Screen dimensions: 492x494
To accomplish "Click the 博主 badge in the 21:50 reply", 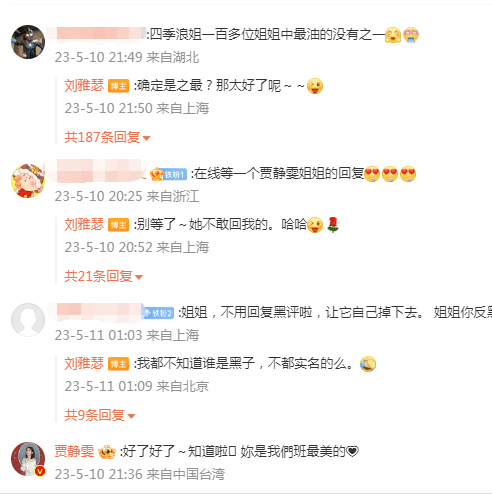I will pyautogui.click(x=118, y=86).
